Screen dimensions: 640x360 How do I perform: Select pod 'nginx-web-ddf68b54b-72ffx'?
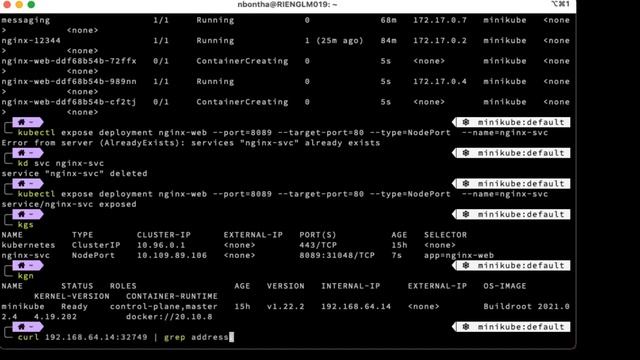coord(69,61)
